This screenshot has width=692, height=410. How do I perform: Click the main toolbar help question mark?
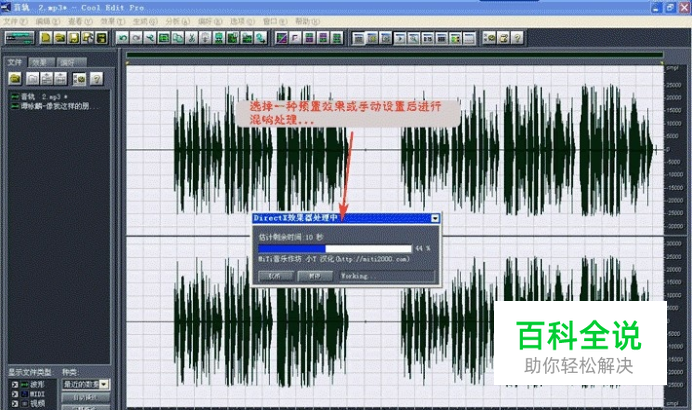tap(517, 38)
